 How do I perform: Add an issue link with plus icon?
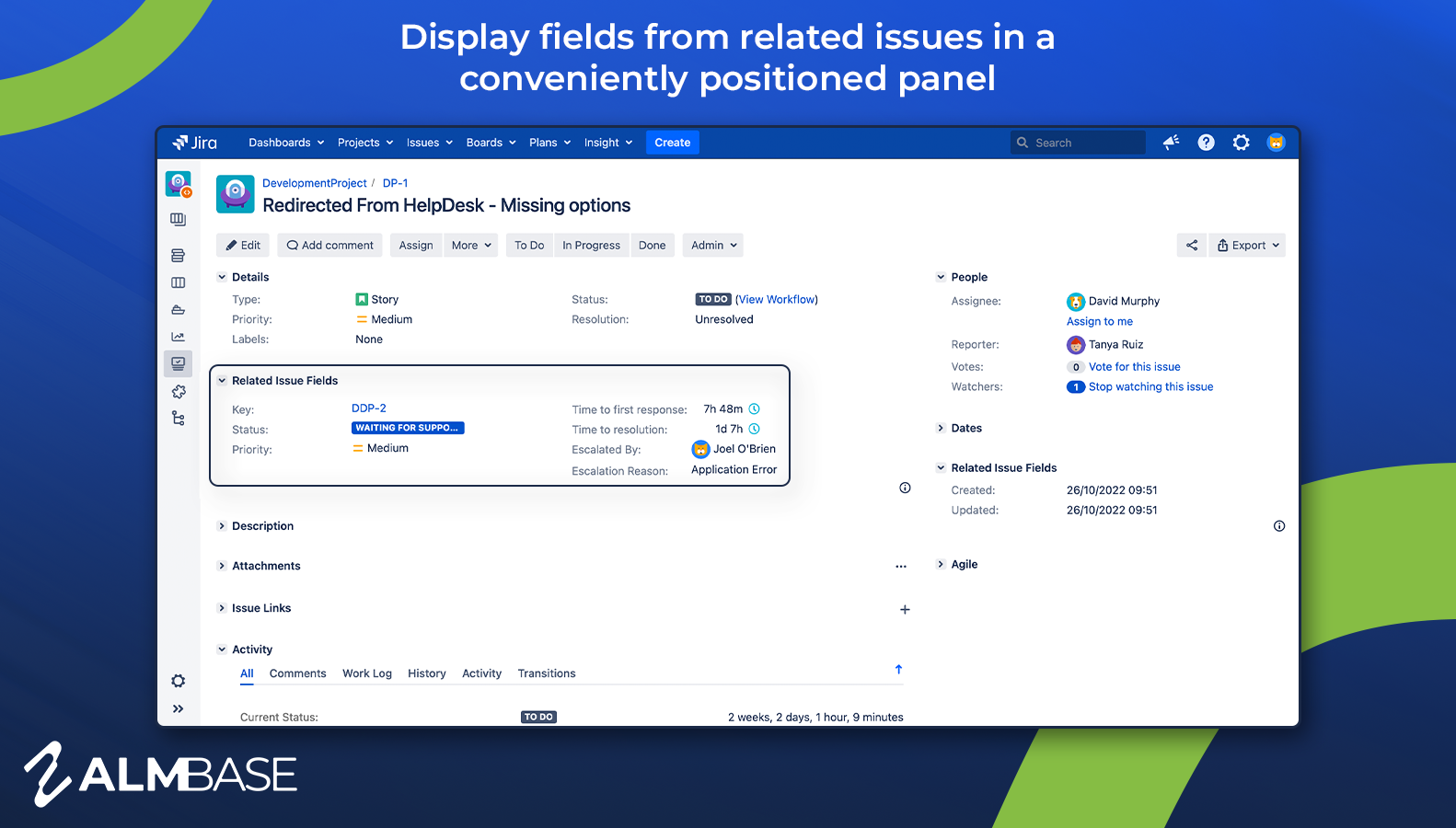[x=905, y=609]
